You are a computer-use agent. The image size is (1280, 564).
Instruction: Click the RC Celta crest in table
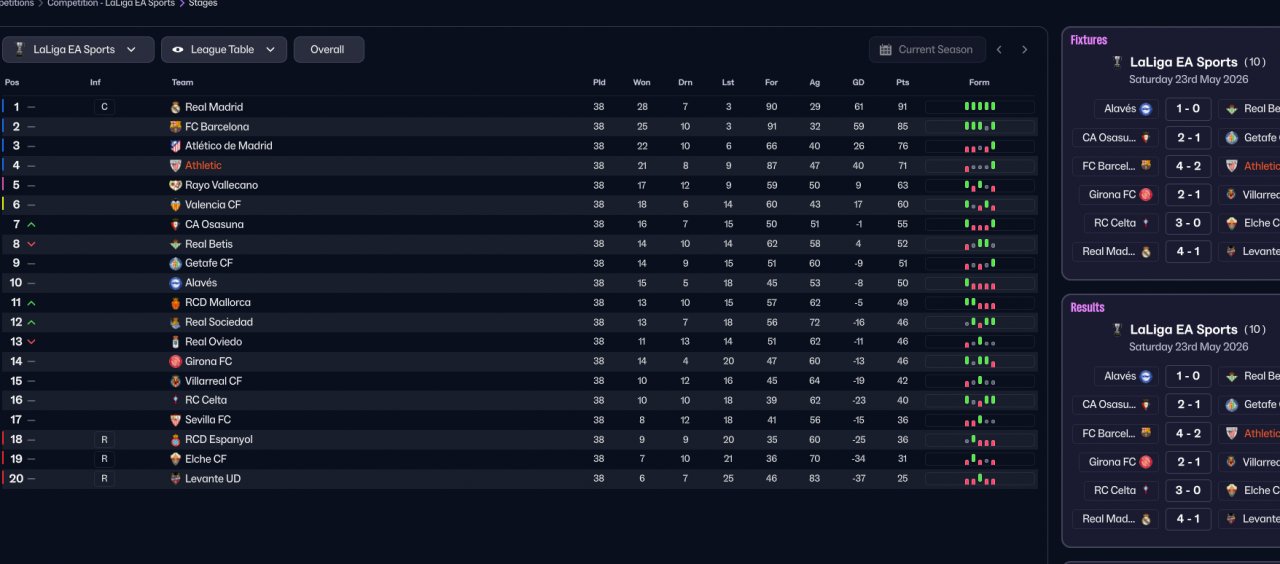click(x=176, y=400)
